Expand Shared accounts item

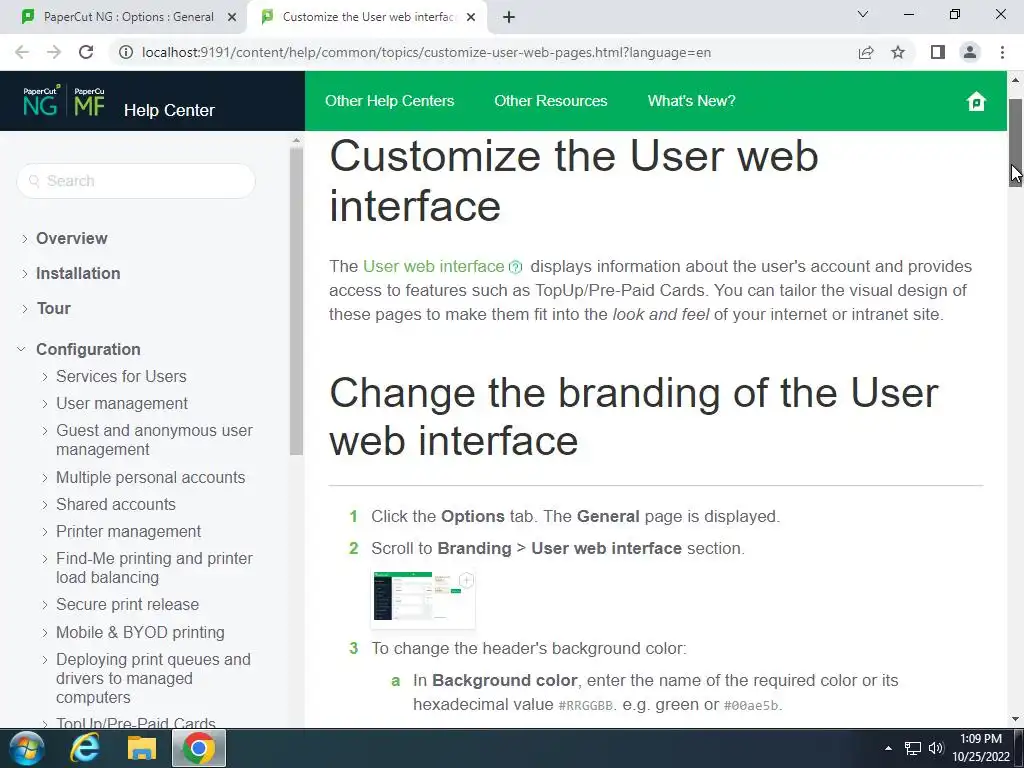(x=44, y=505)
